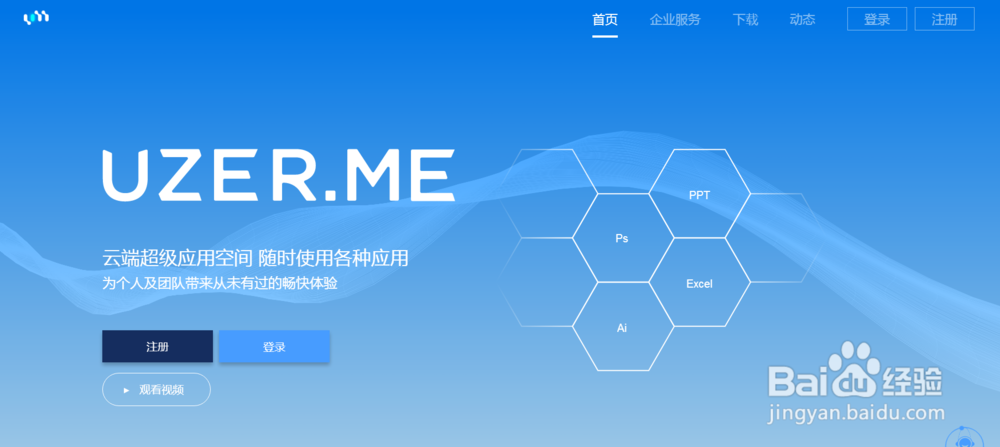Open the 动态 navigation item
Image resolution: width=1000 pixels, height=447 pixels.
coord(802,20)
